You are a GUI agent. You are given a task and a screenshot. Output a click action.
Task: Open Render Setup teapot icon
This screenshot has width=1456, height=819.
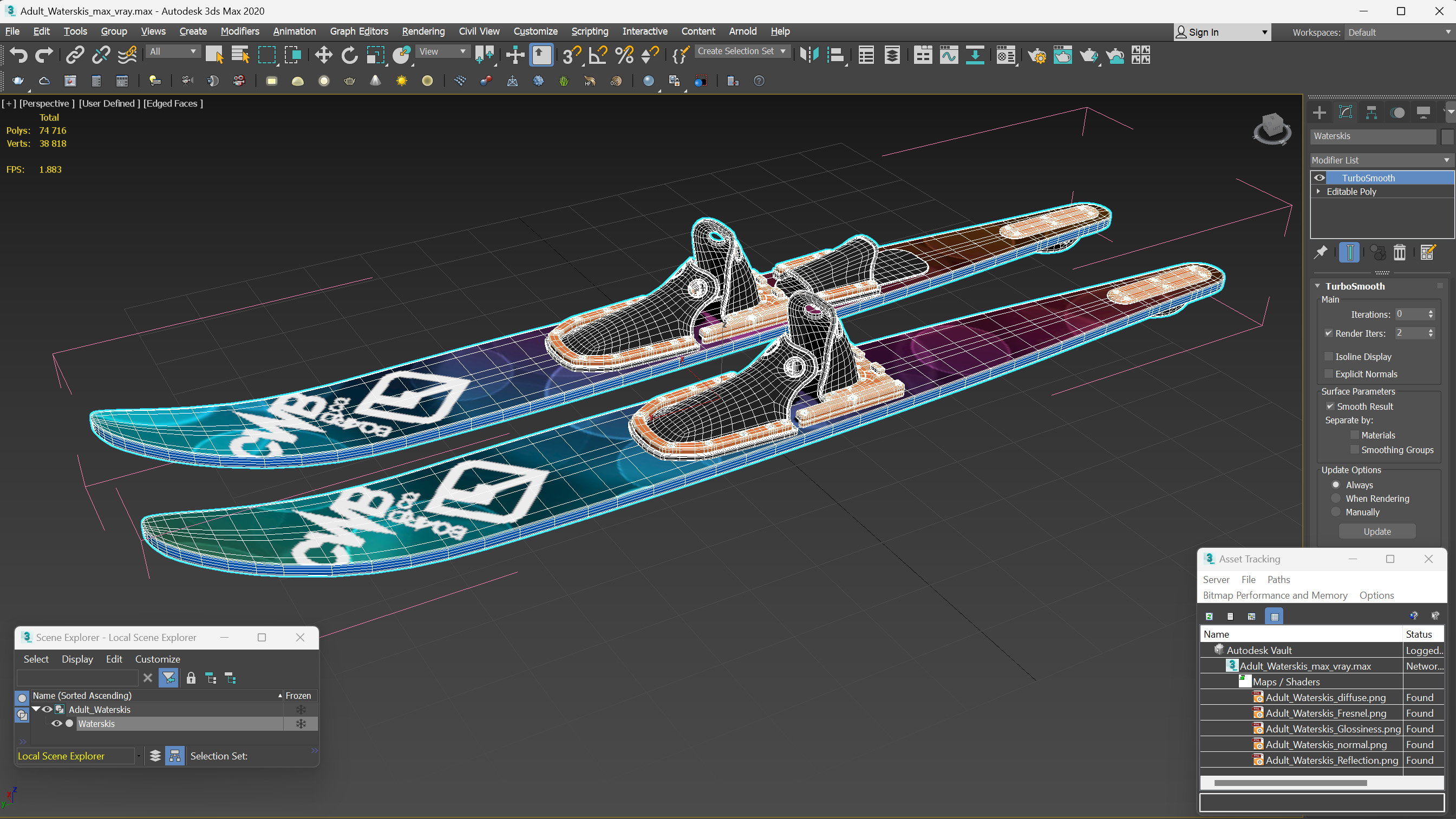click(x=1036, y=55)
